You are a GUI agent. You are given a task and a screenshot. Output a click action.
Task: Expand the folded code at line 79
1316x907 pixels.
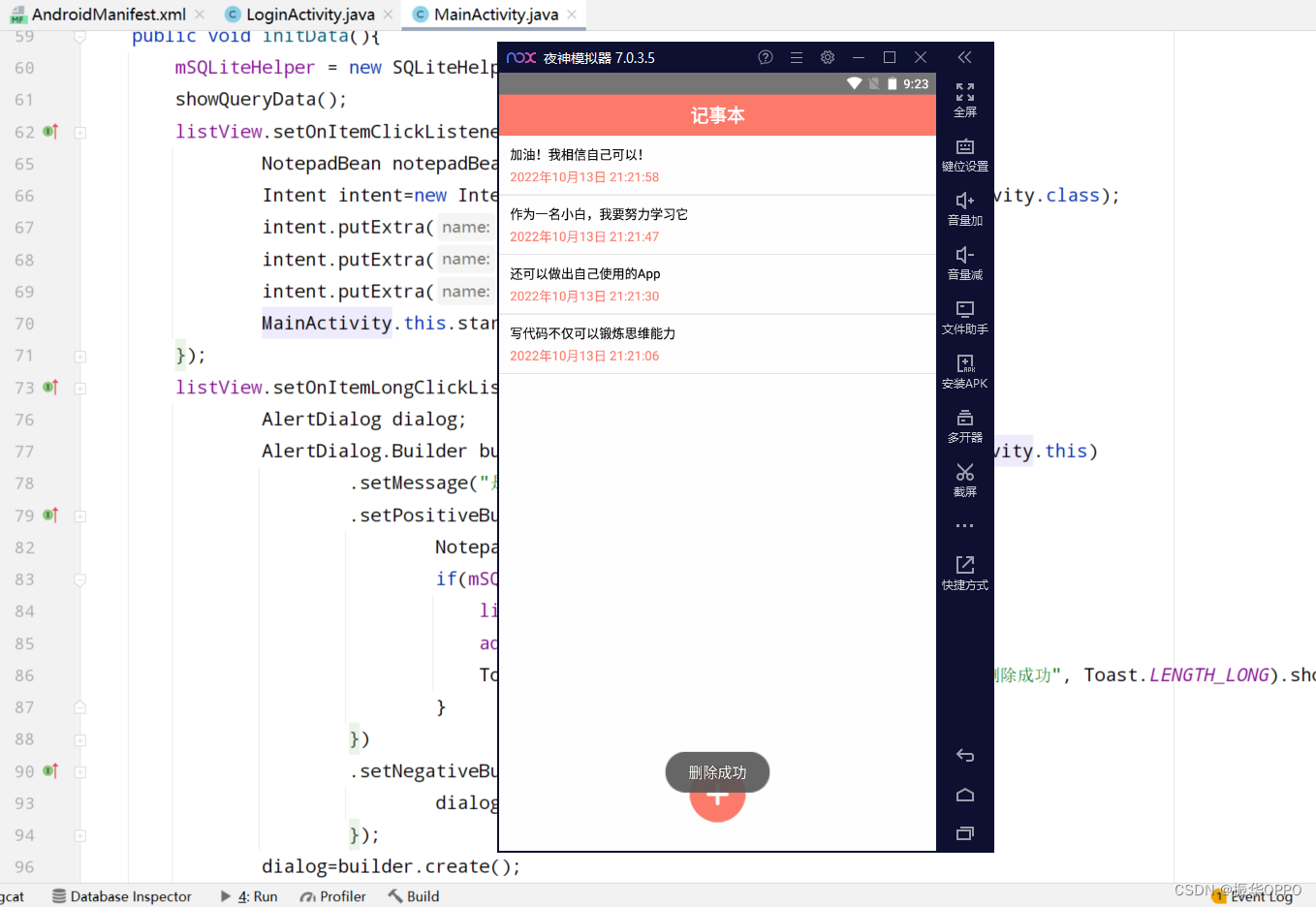pyautogui.click(x=80, y=516)
